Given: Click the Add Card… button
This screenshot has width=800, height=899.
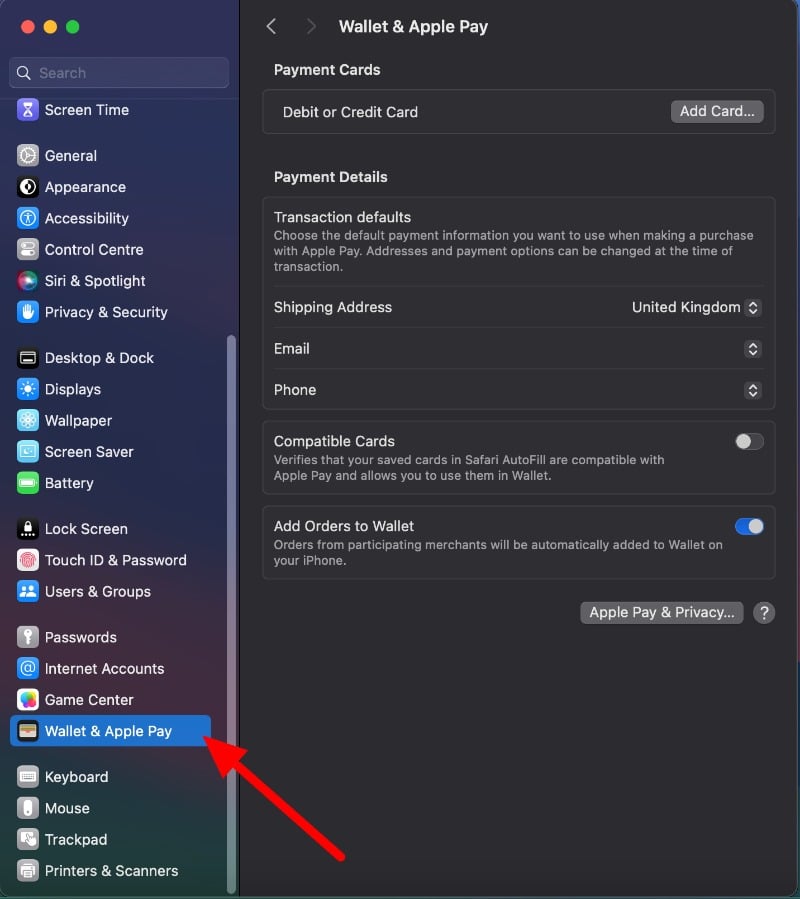Looking at the screenshot, I should click(x=717, y=111).
